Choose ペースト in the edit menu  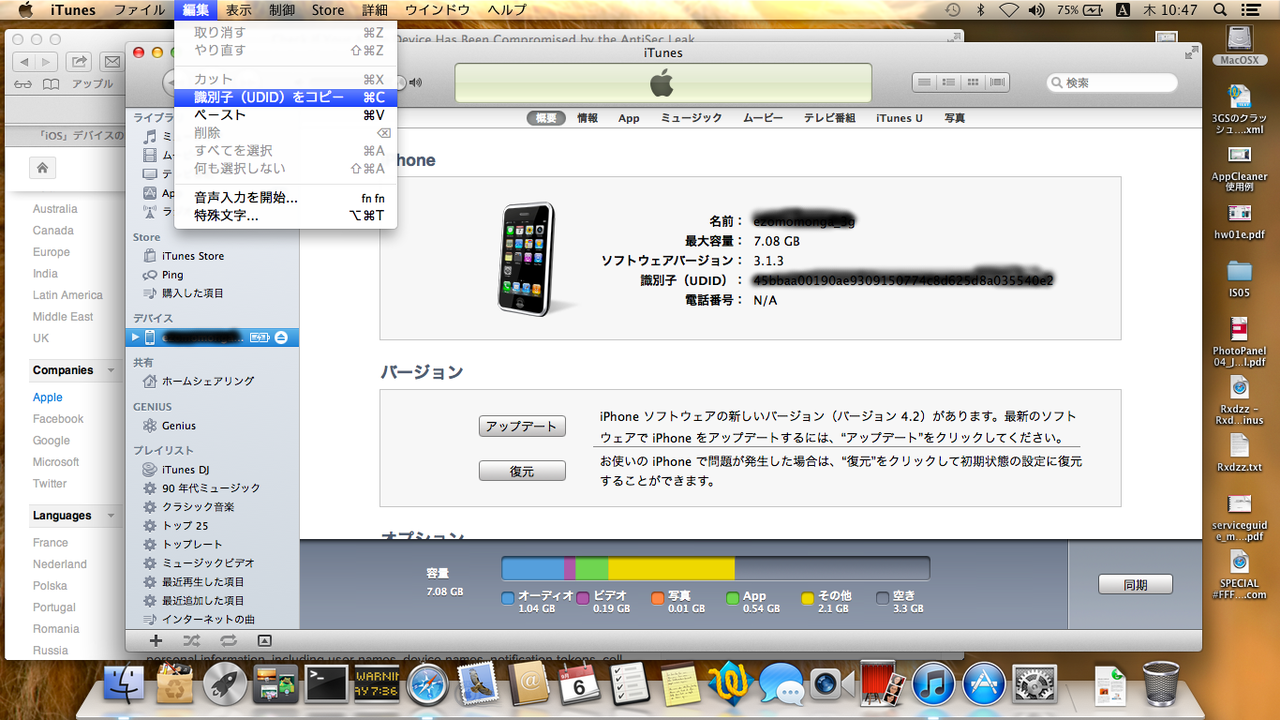click(x=286, y=115)
